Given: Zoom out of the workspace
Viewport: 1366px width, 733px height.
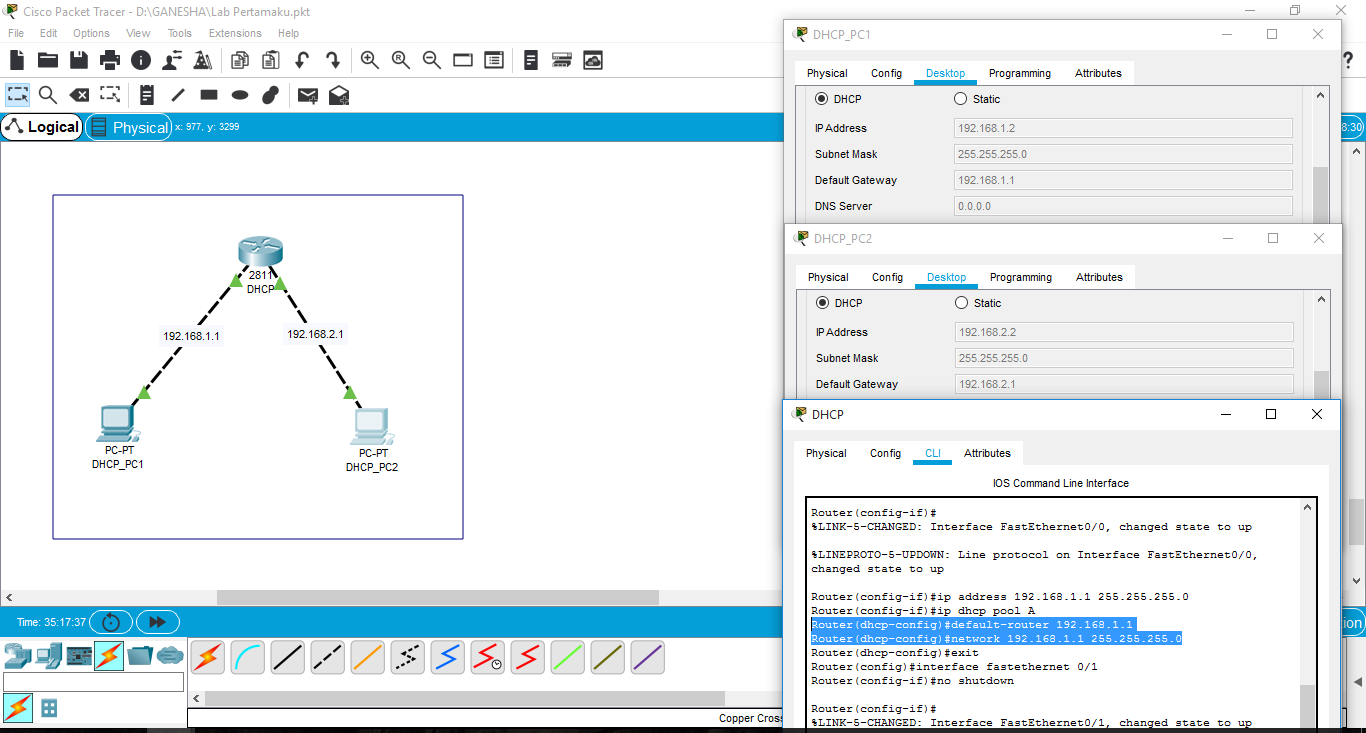Looking at the screenshot, I should 432,60.
